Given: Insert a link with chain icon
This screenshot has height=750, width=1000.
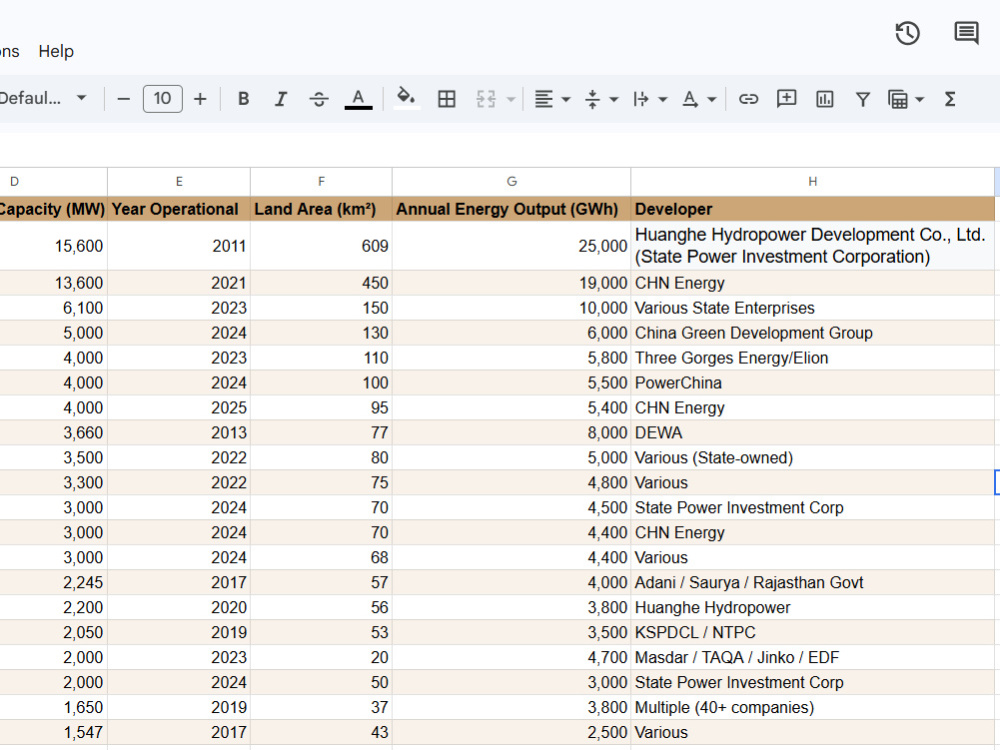Looking at the screenshot, I should tap(748, 99).
